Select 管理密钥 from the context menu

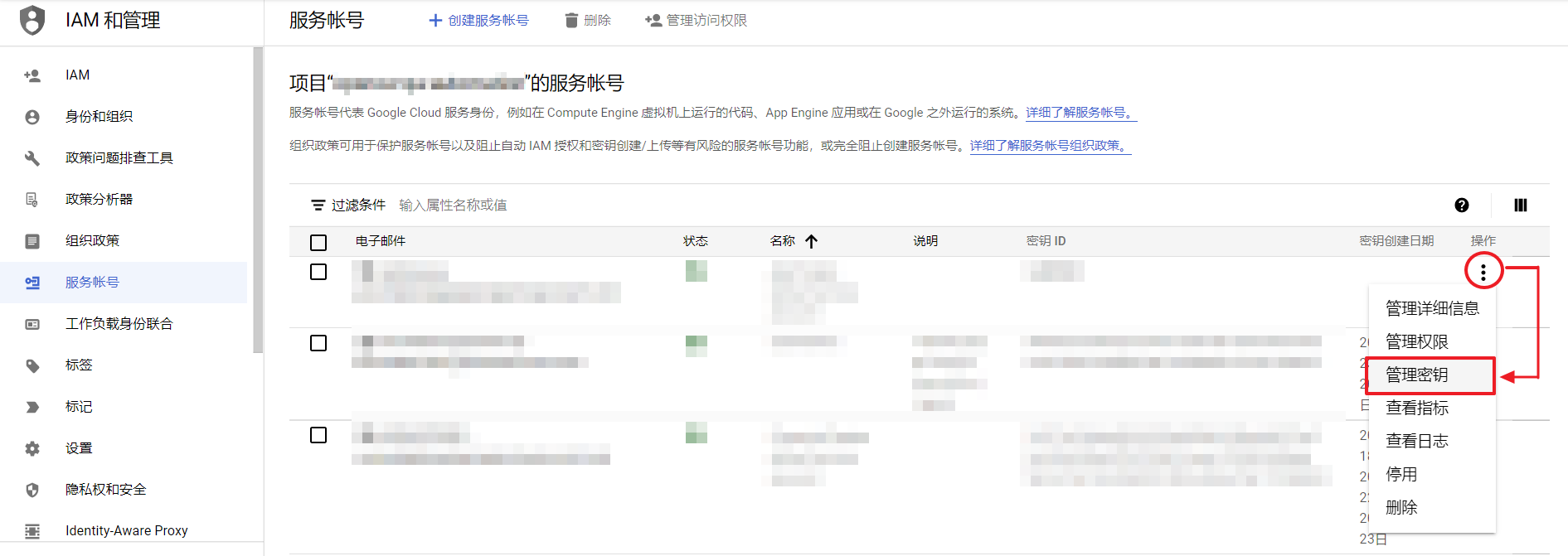coord(1416,375)
